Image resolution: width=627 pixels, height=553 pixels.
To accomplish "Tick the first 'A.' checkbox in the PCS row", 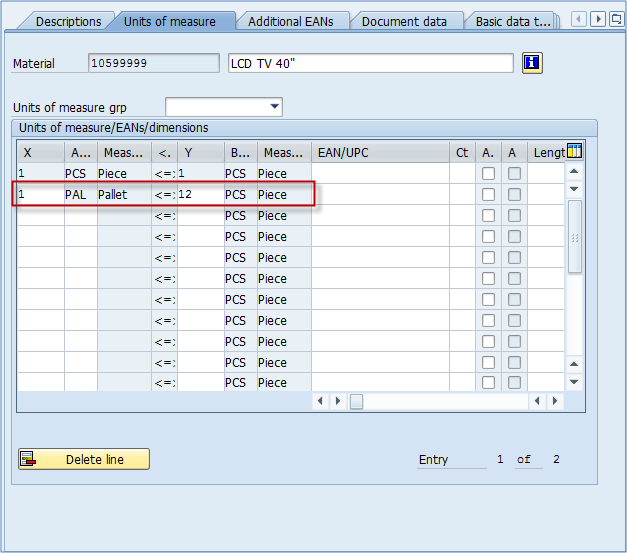I will point(488,174).
